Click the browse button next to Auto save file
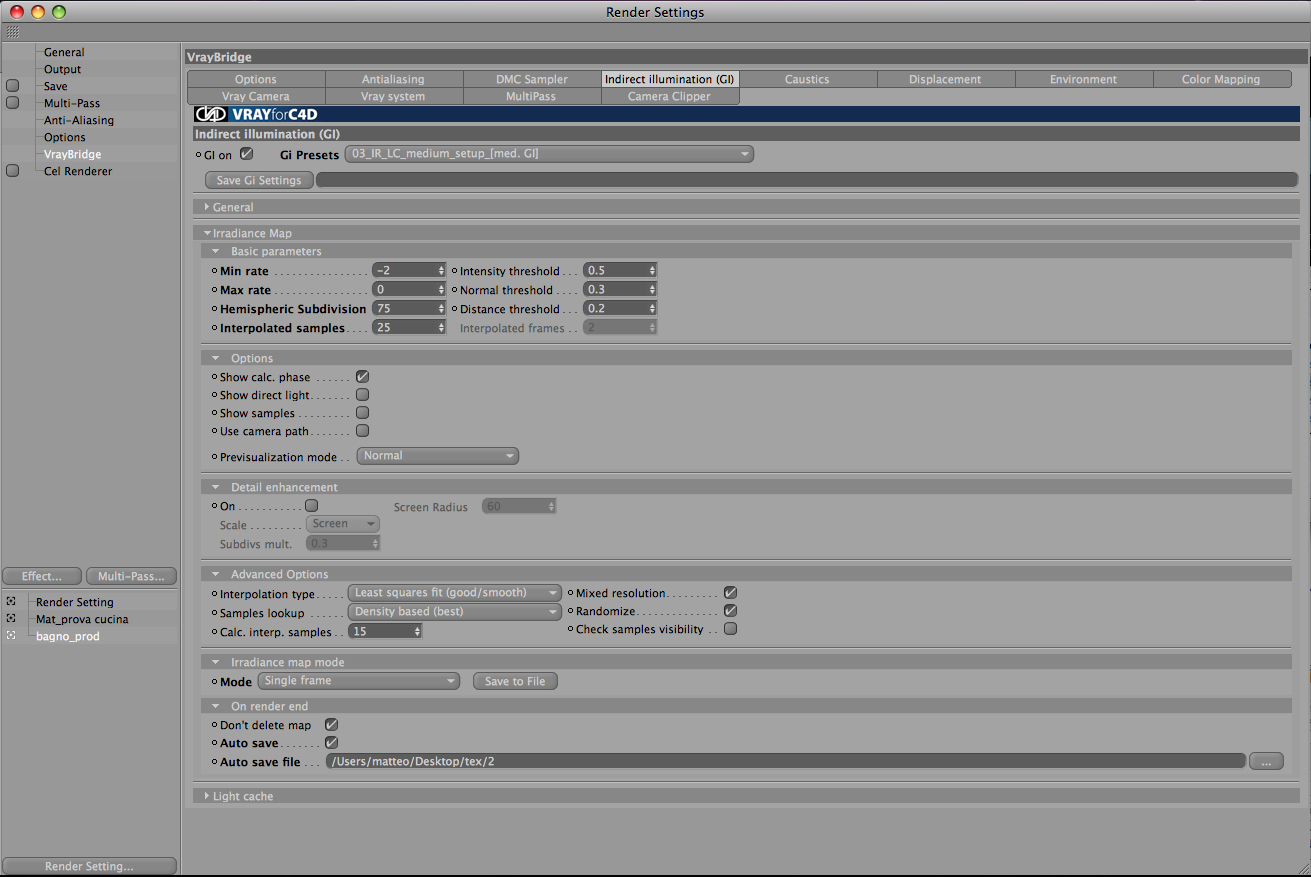The width and height of the screenshot is (1311, 877). [1266, 761]
